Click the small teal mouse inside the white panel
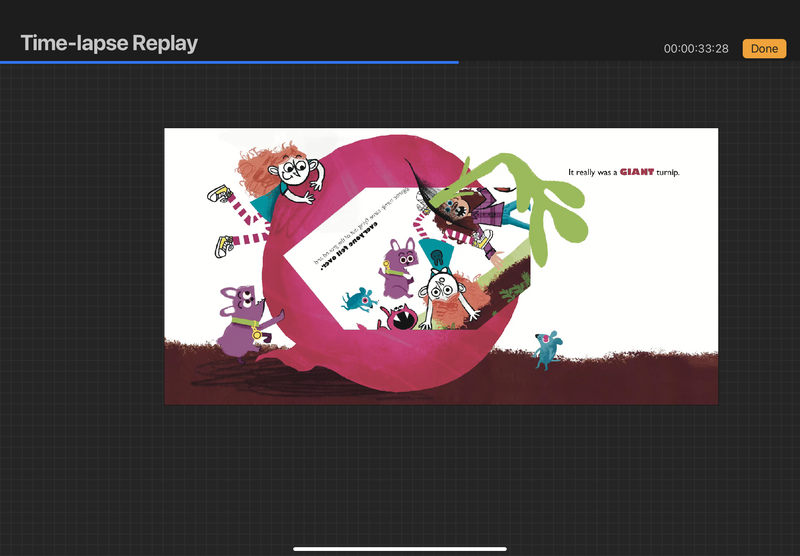The image size is (800, 556). pos(357,298)
